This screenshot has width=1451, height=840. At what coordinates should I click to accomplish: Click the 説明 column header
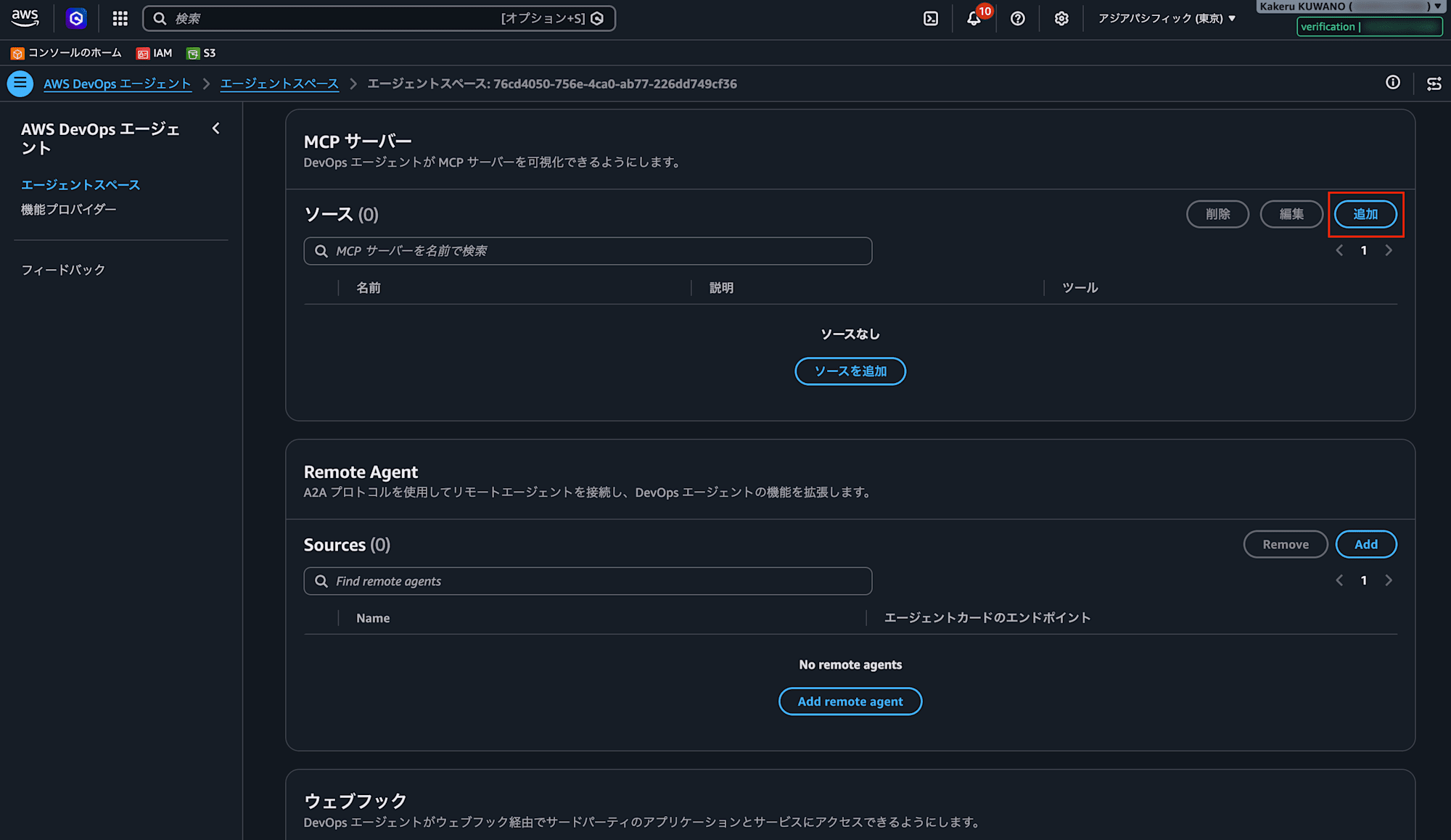(x=721, y=288)
